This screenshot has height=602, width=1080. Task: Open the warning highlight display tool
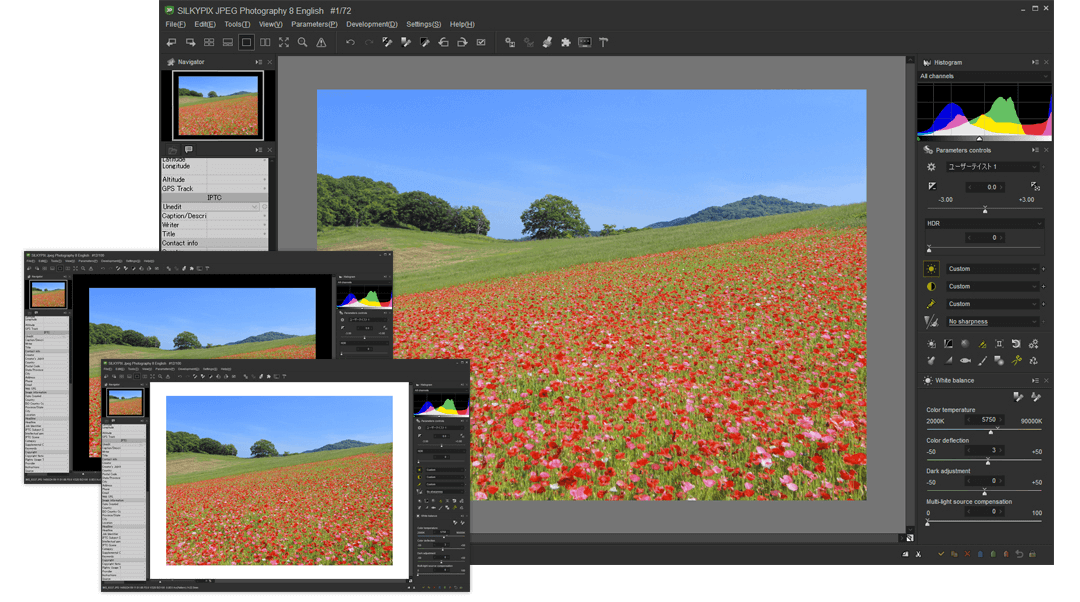321,42
